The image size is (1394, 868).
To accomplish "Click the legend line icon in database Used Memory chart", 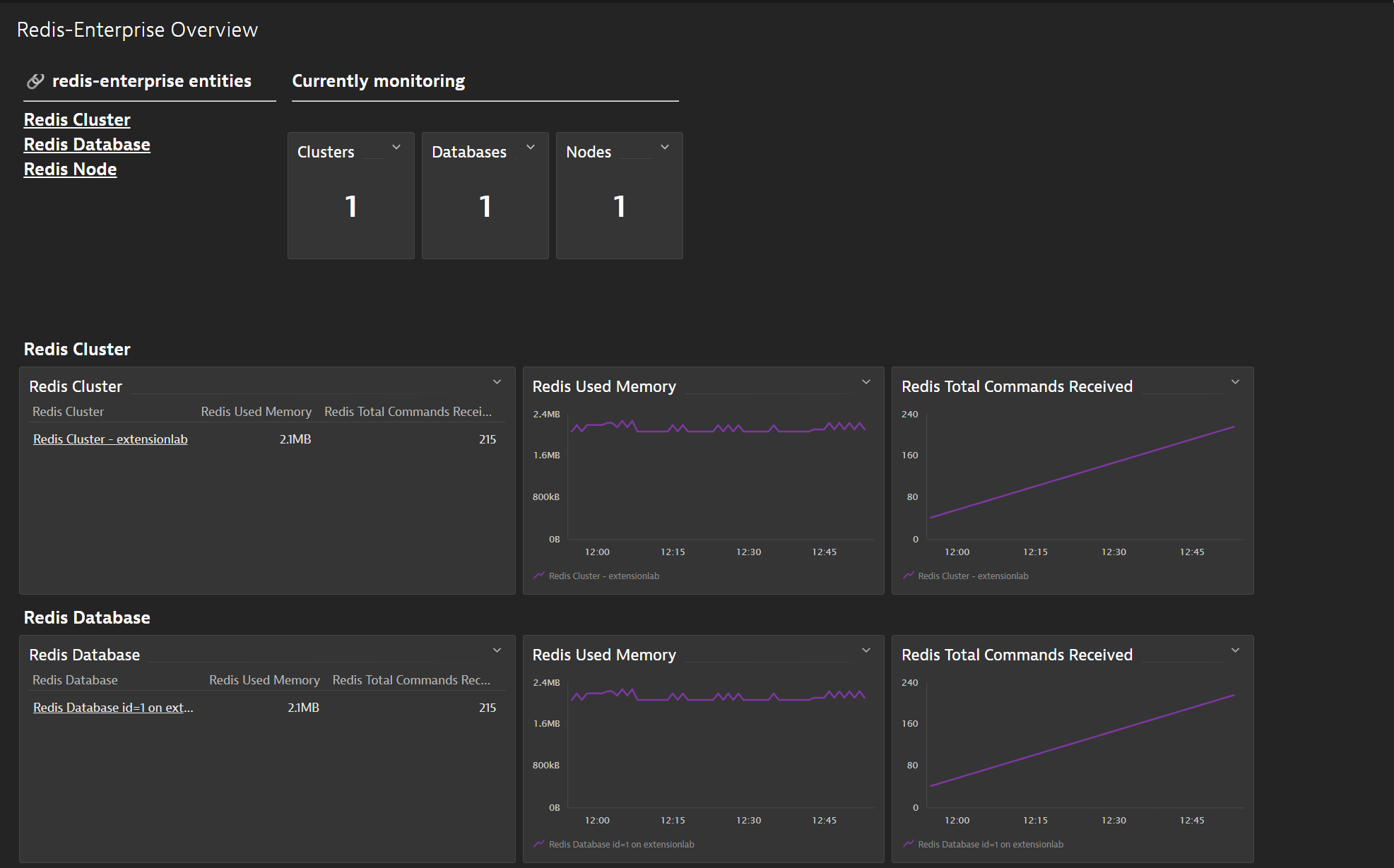I will (538, 843).
